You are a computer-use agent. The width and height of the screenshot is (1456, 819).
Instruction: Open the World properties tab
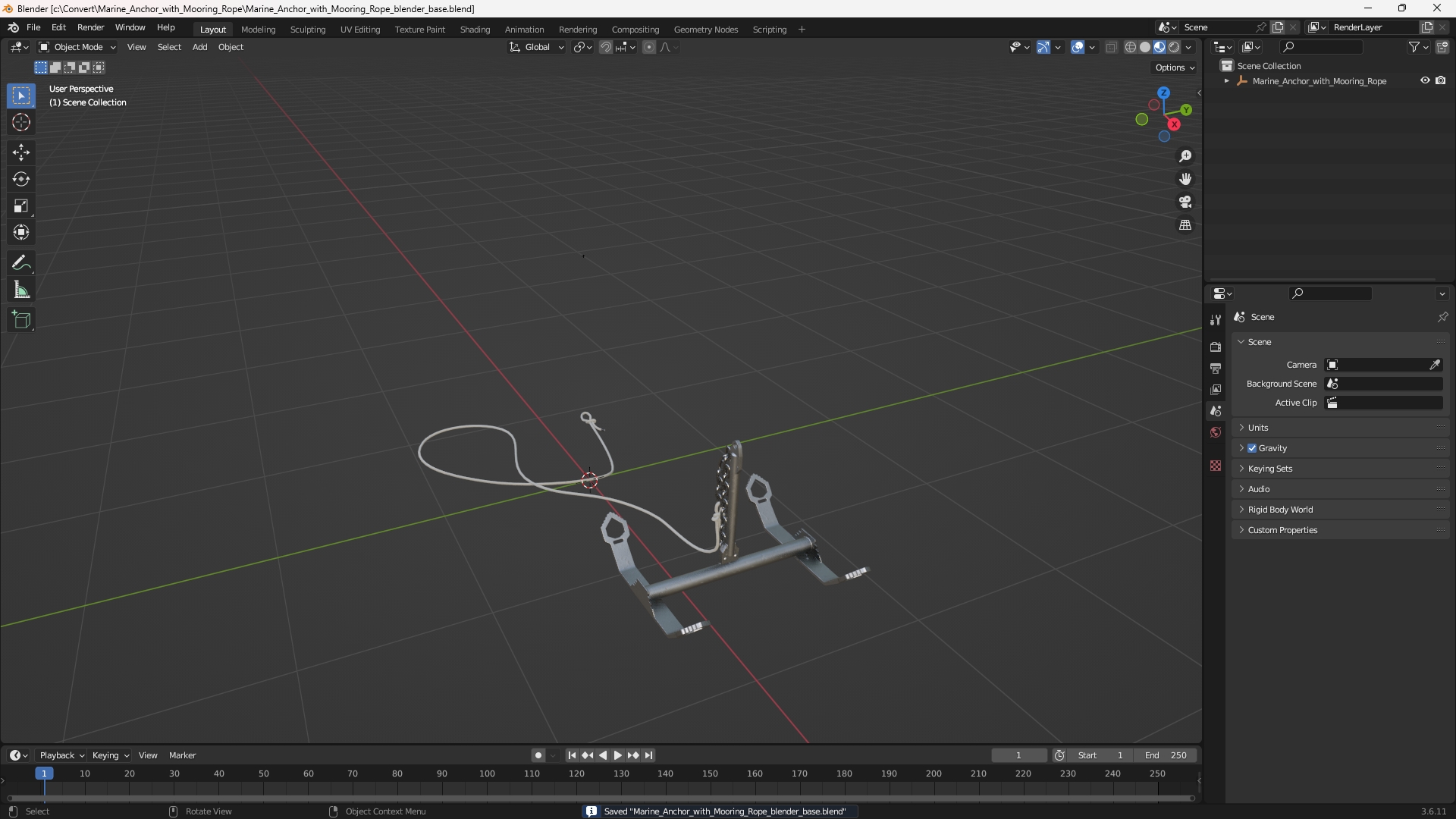pyautogui.click(x=1216, y=432)
